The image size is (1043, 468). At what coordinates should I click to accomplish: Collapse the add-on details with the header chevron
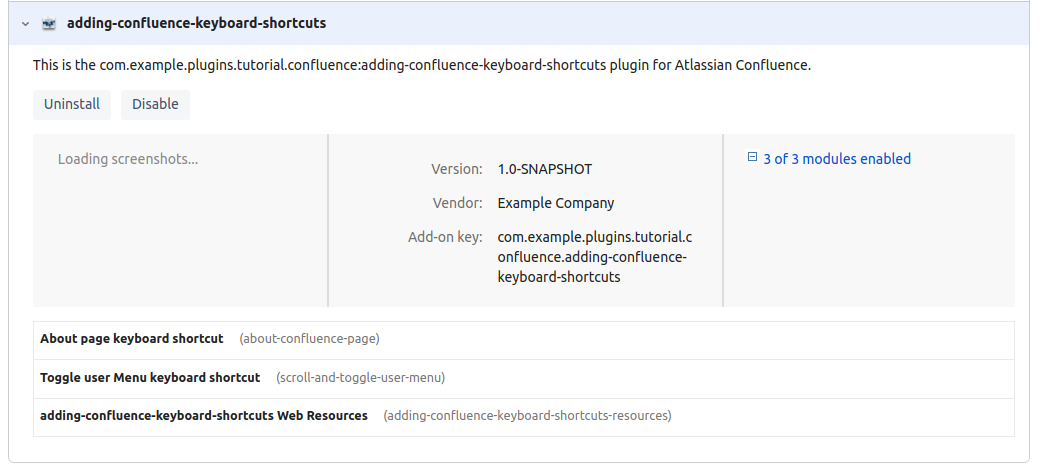click(x=26, y=23)
